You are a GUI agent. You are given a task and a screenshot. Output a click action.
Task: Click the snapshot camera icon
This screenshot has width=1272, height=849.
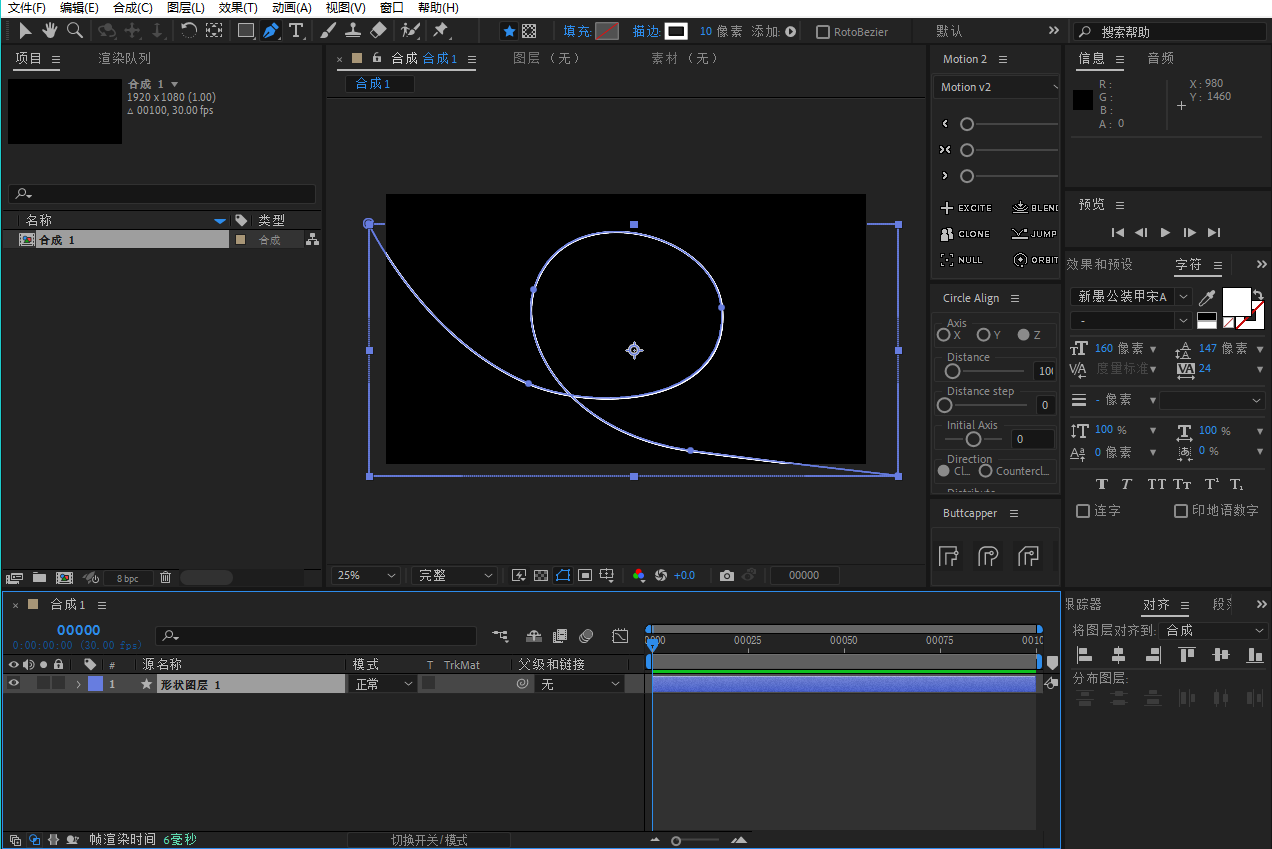(727, 575)
